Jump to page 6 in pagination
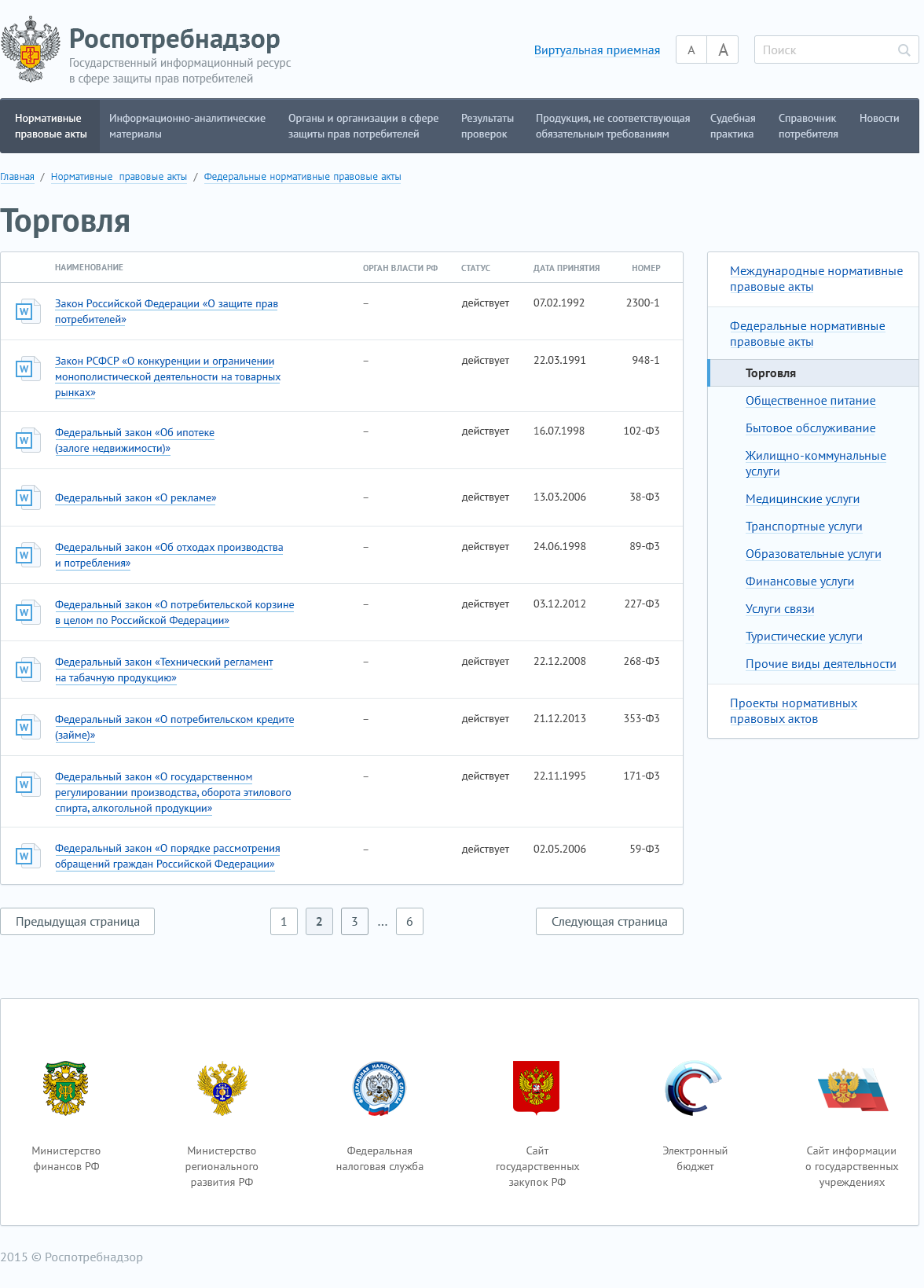The width and height of the screenshot is (924, 1288). (x=409, y=922)
